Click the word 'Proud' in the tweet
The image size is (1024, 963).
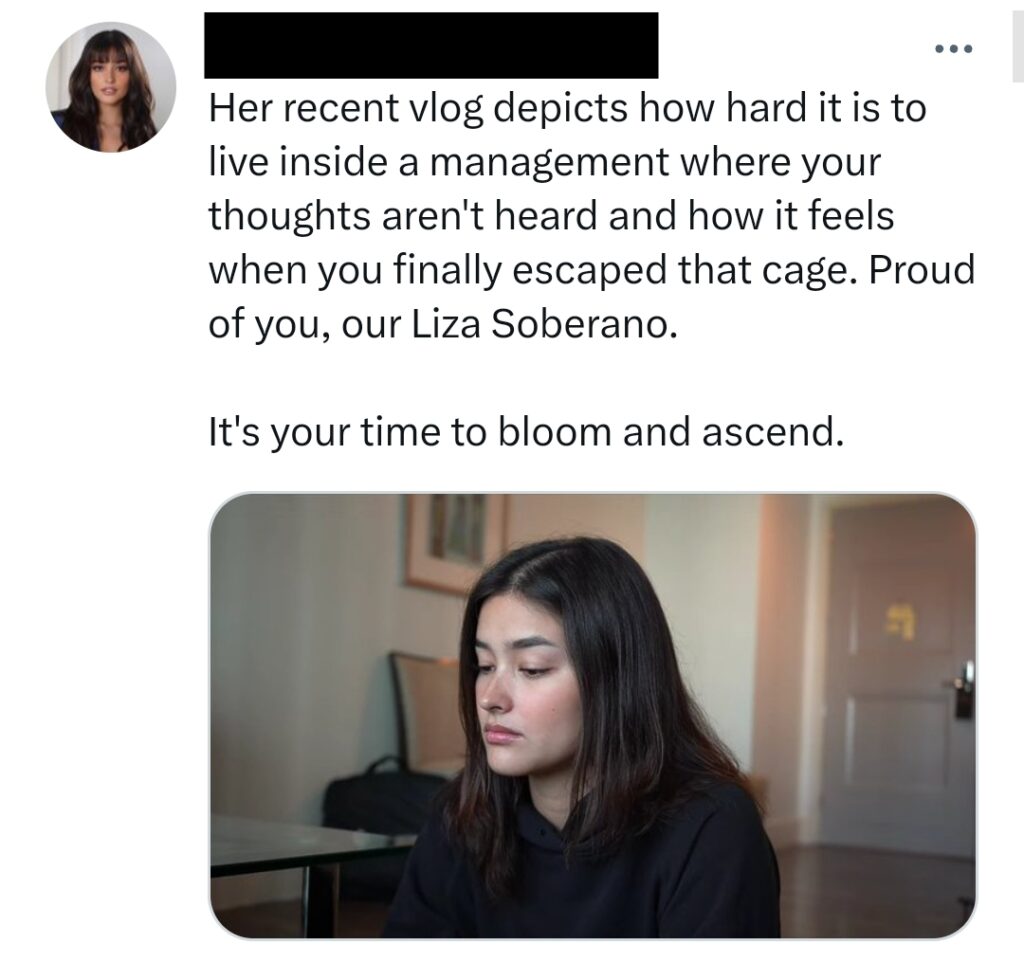pos(921,270)
